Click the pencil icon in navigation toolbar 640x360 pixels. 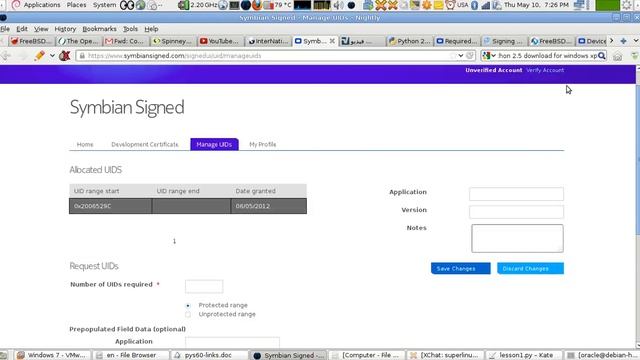click(x=40, y=56)
